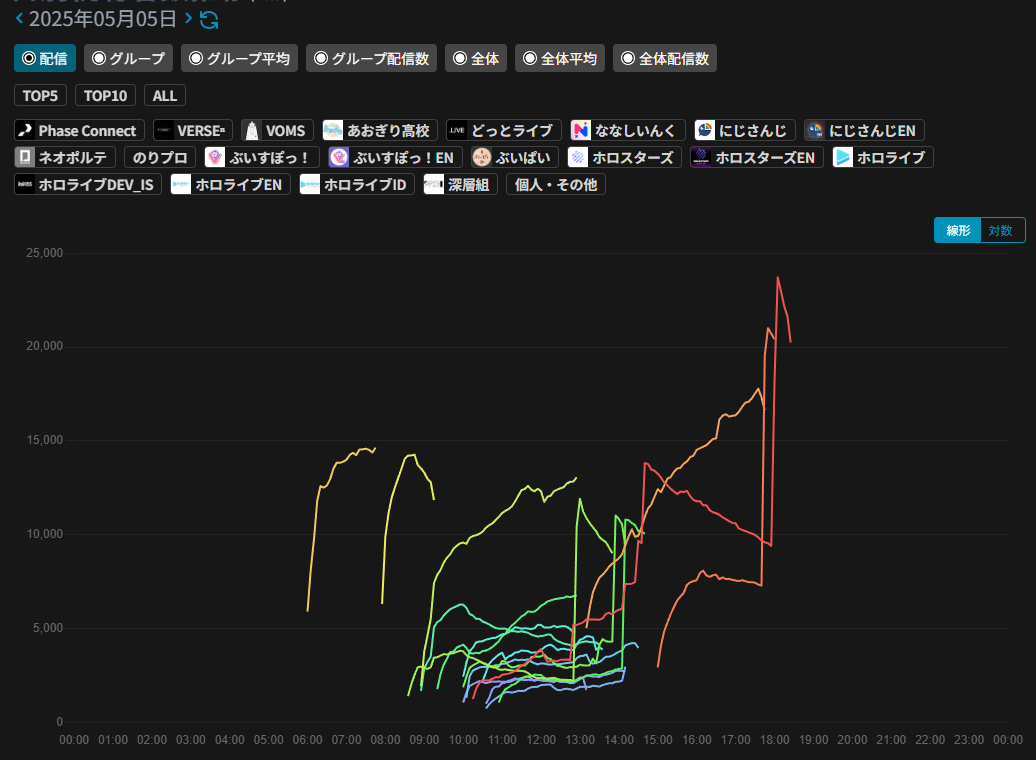Click the 12:00 x-axis time label
Image resolution: width=1036 pixels, height=760 pixels.
[541, 740]
